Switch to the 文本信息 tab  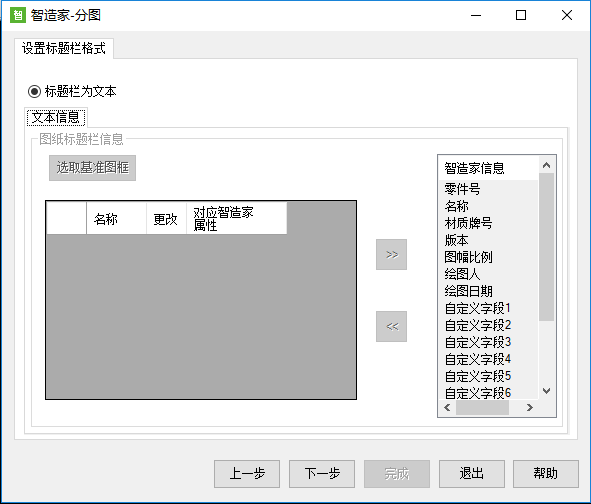pos(56,118)
